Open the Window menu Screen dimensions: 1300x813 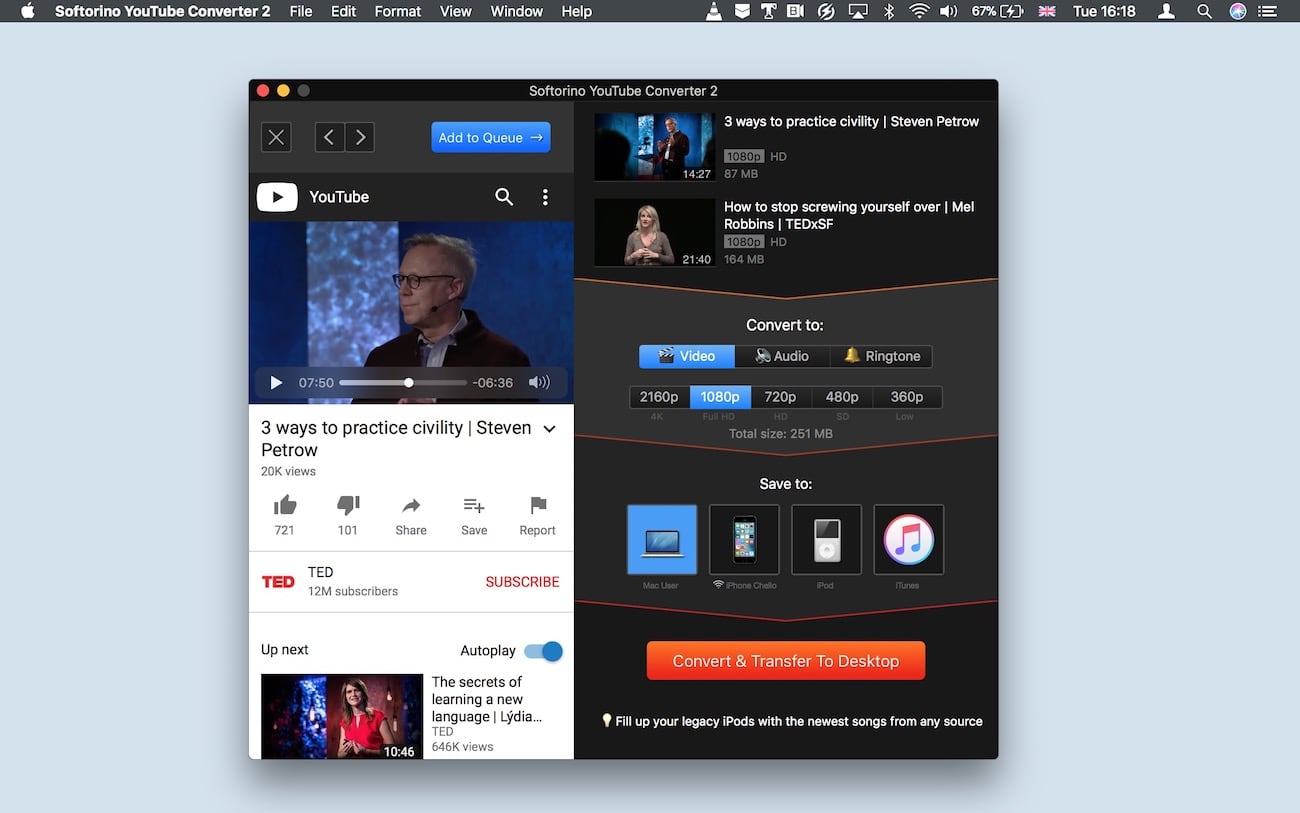click(517, 12)
